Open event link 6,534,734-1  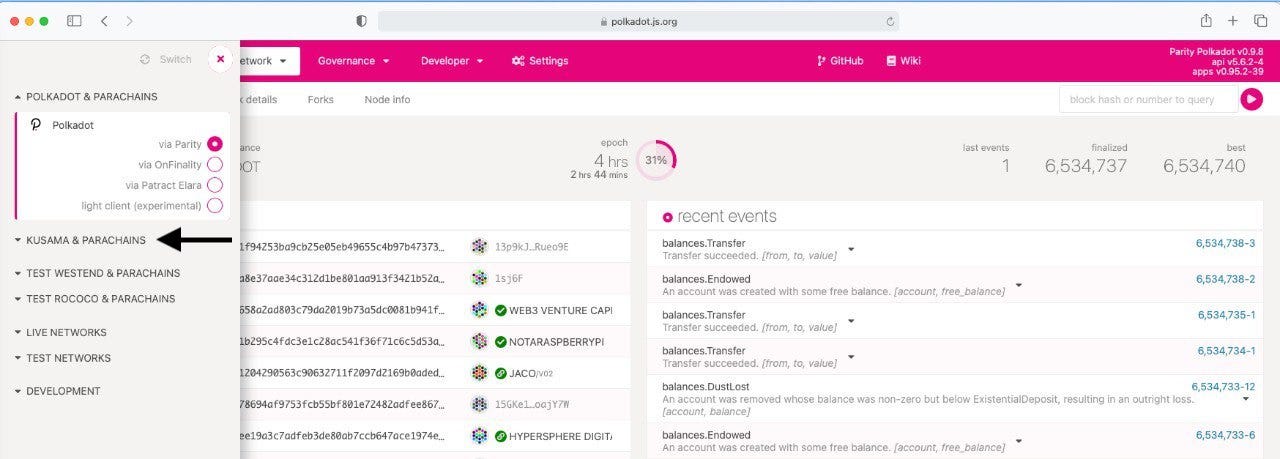point(1226,351)
